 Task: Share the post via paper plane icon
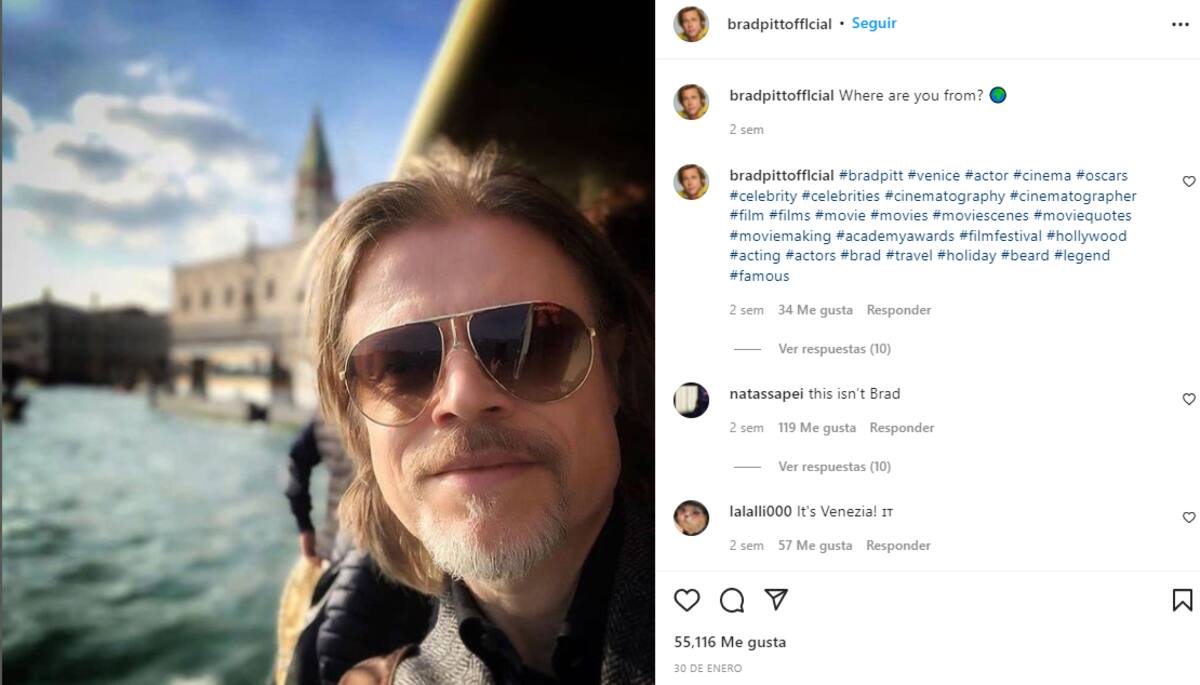[776, 599]
